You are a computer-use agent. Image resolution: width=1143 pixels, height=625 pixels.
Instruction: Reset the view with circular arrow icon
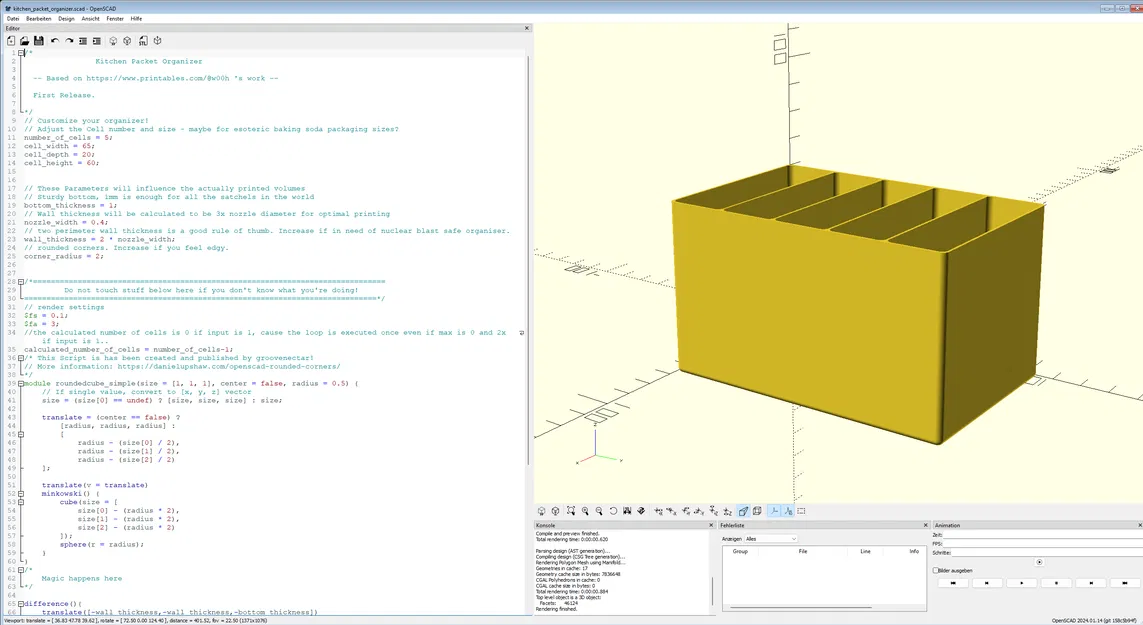(613, 511)
